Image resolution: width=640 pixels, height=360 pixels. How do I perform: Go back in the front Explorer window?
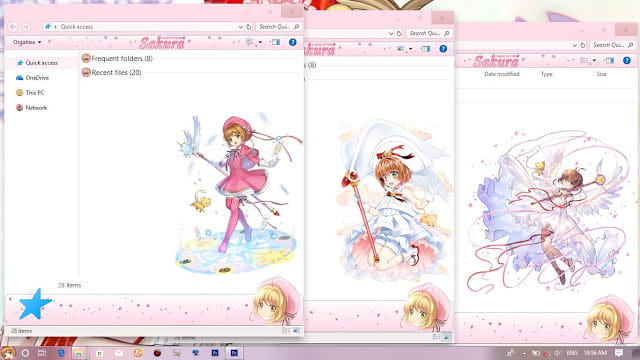click(x=13, y=27)
